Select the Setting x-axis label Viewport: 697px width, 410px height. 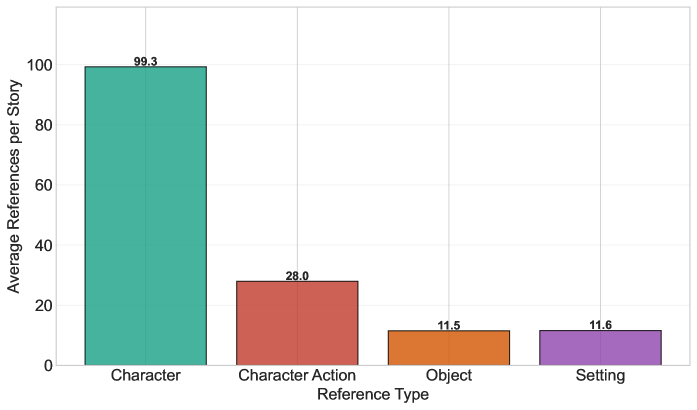tap(600, 376)
